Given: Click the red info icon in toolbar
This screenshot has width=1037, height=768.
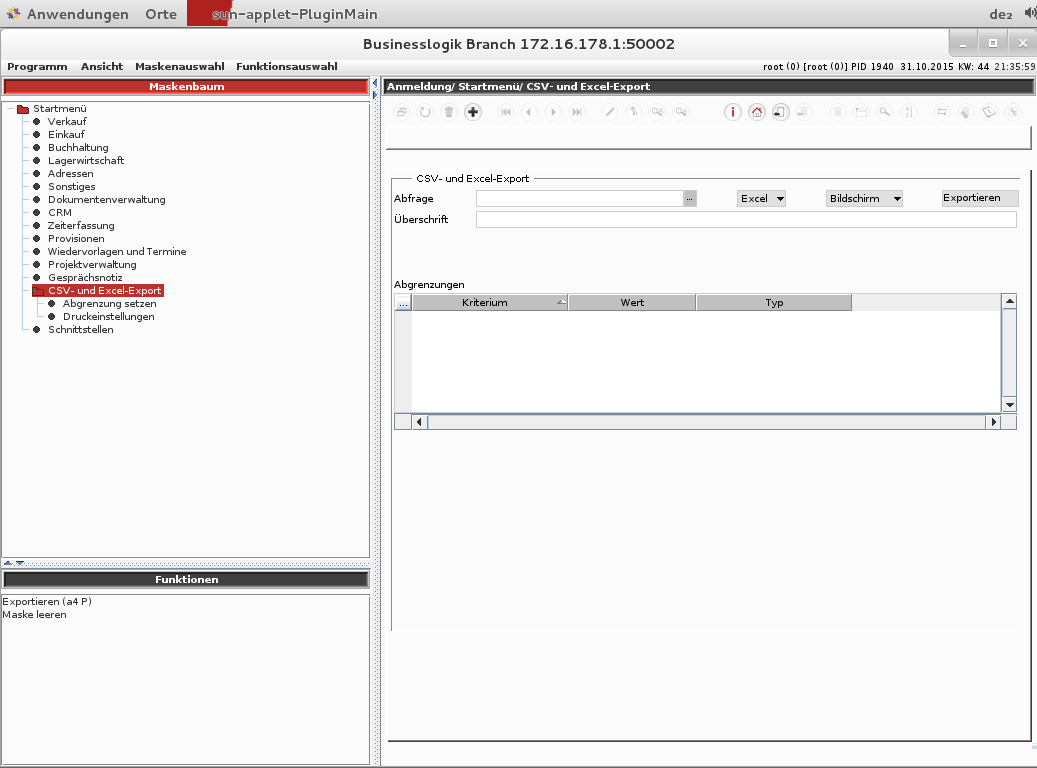Looking at the screenshot, I should tap(733, 112).
